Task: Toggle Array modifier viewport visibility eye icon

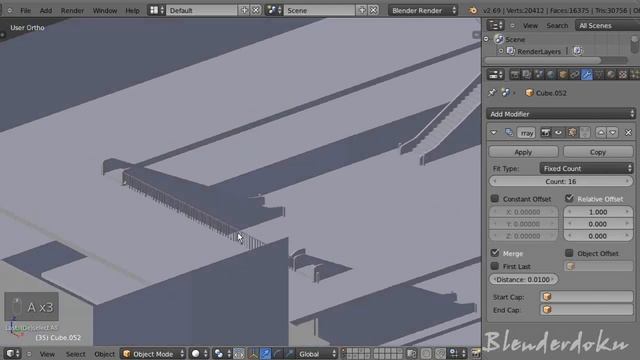Action: (558, 133)
